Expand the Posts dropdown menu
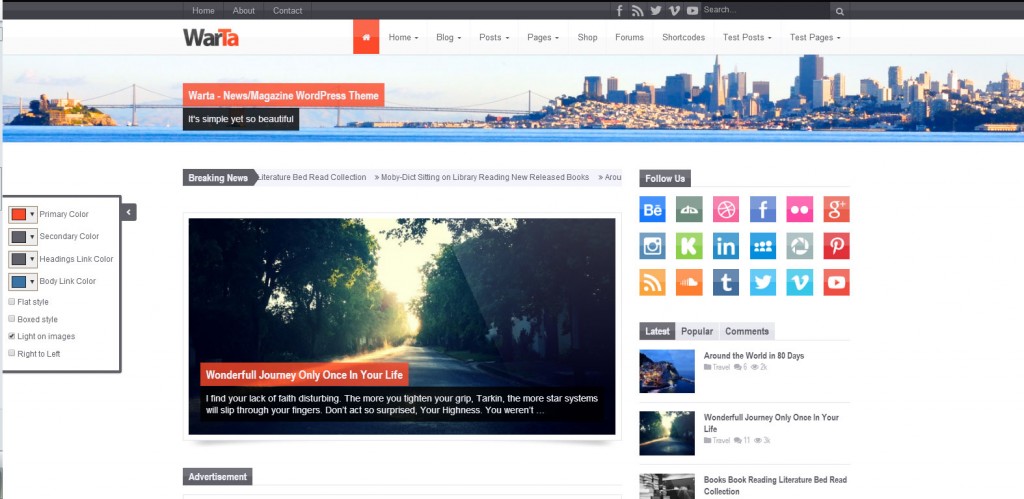Viewport: 1024px width, 499px height. click(494, 37)
